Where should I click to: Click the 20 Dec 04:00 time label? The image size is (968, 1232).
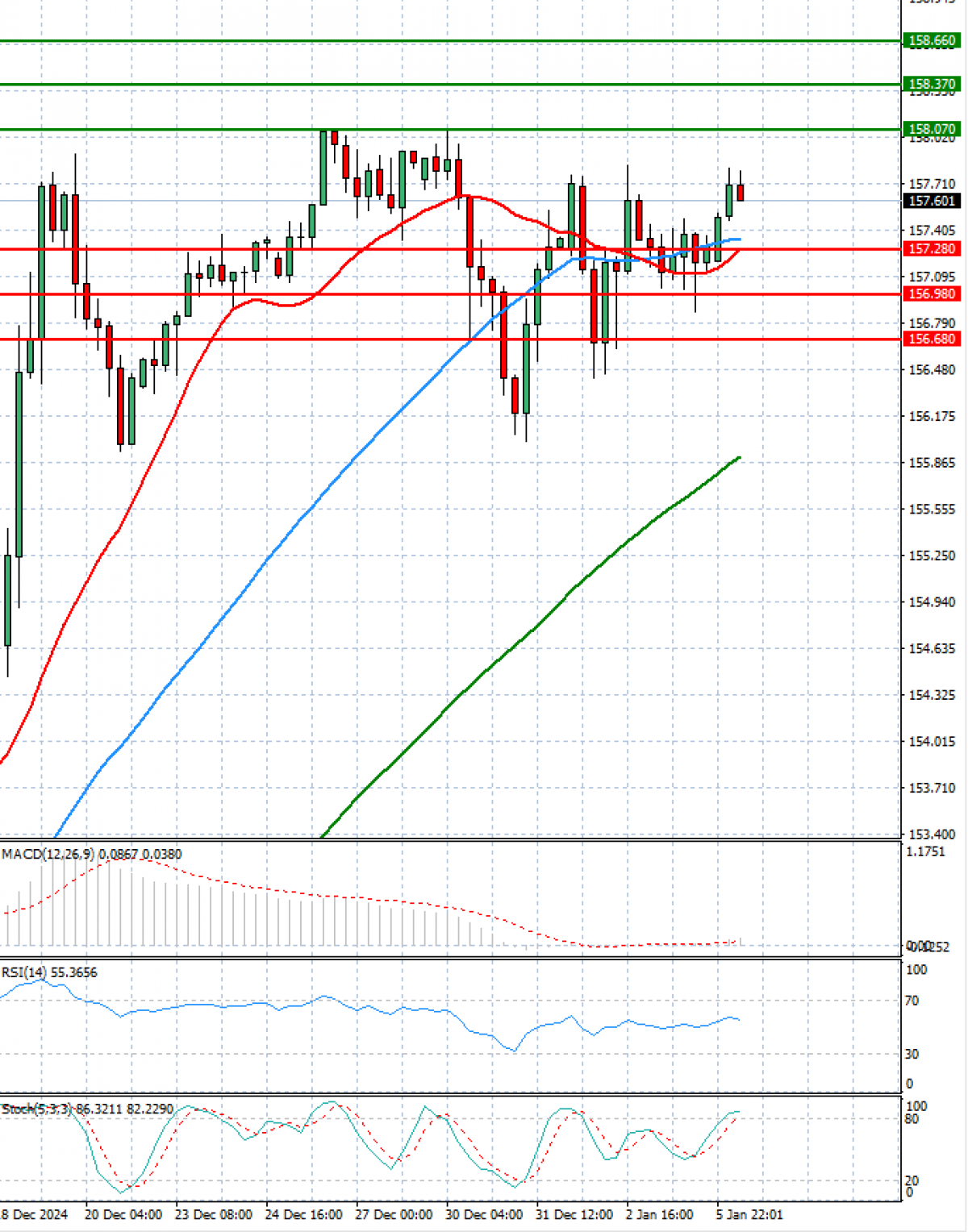tap(123, 1214)
